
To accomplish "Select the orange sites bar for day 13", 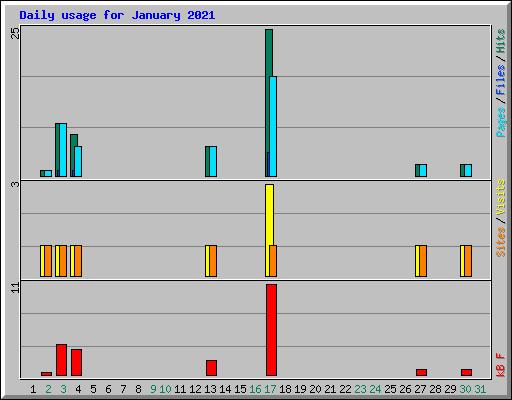I will pos(213,261).
